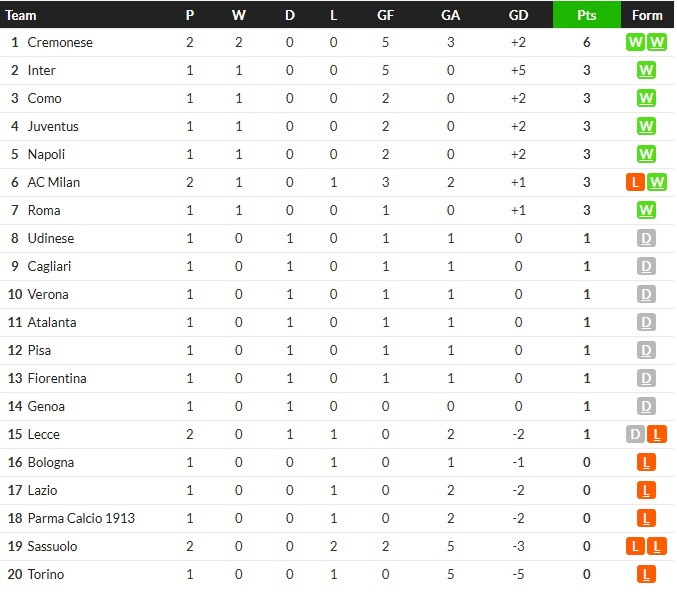Open the Cremonese team link
The width and height of the screenshot is (677, 596).
pyautogui.click(x=60, y=42)
